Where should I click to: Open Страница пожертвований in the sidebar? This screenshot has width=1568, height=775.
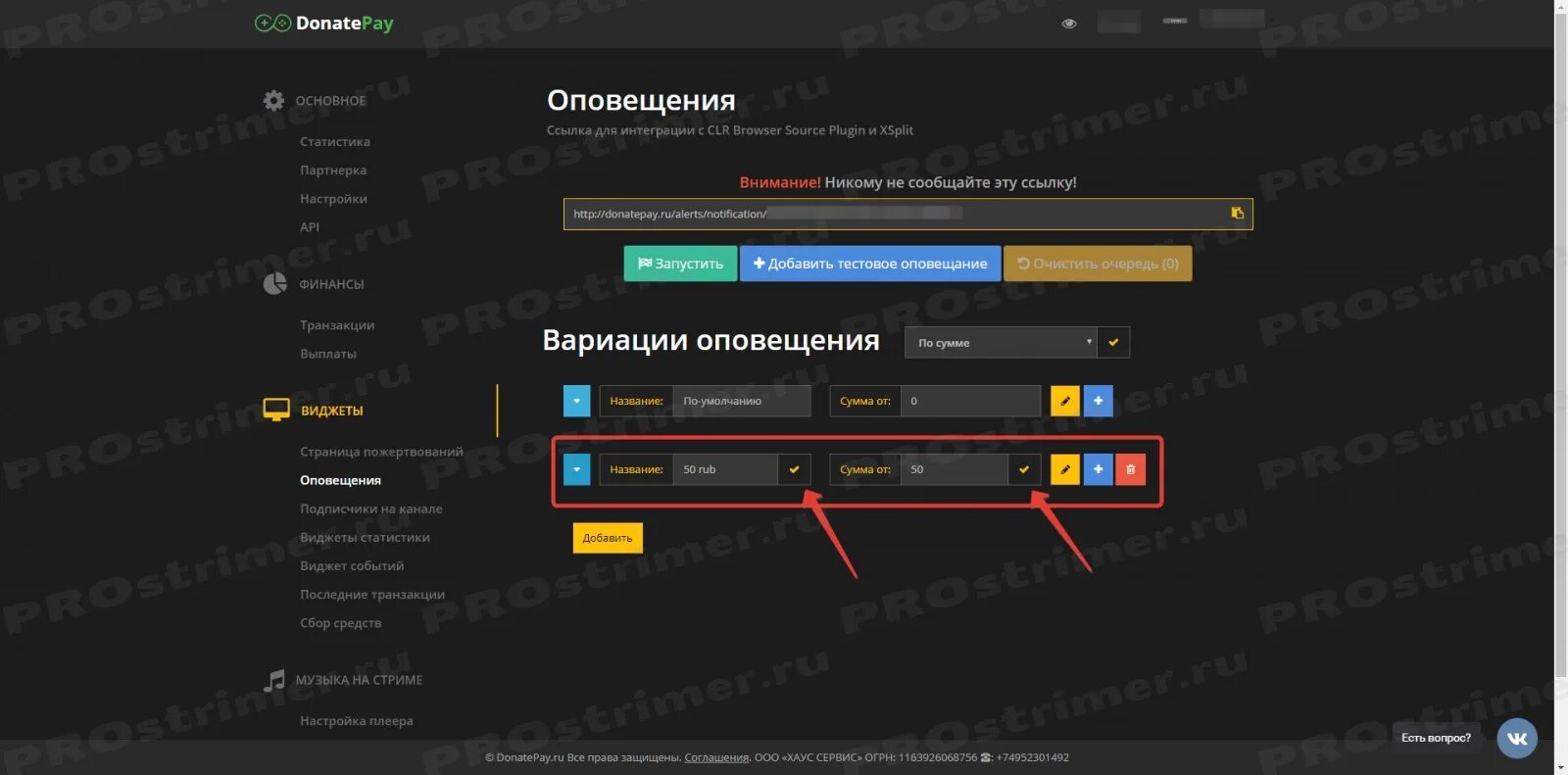tap(381, 452)
